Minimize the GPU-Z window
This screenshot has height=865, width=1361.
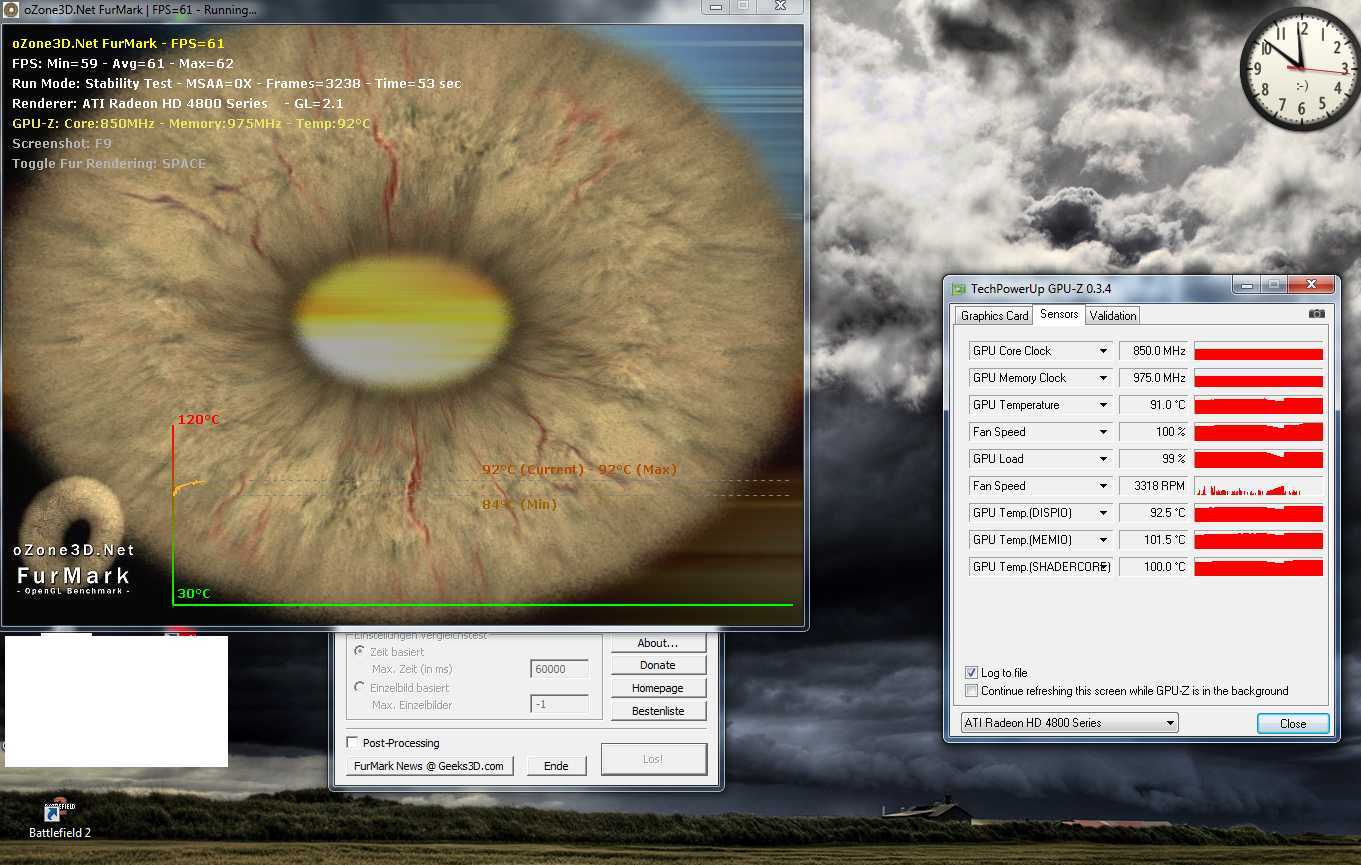(1246, 285)
